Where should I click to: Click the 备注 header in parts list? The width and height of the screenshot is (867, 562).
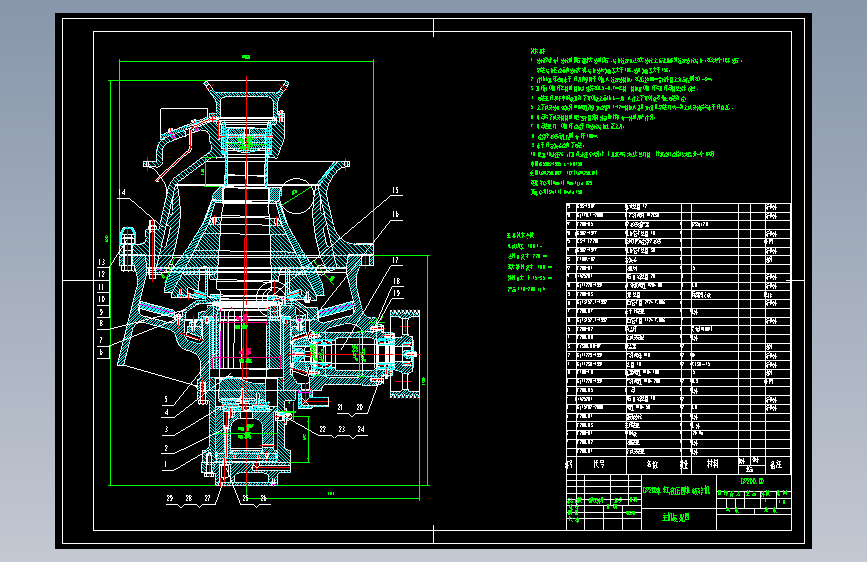coord(776,465)
